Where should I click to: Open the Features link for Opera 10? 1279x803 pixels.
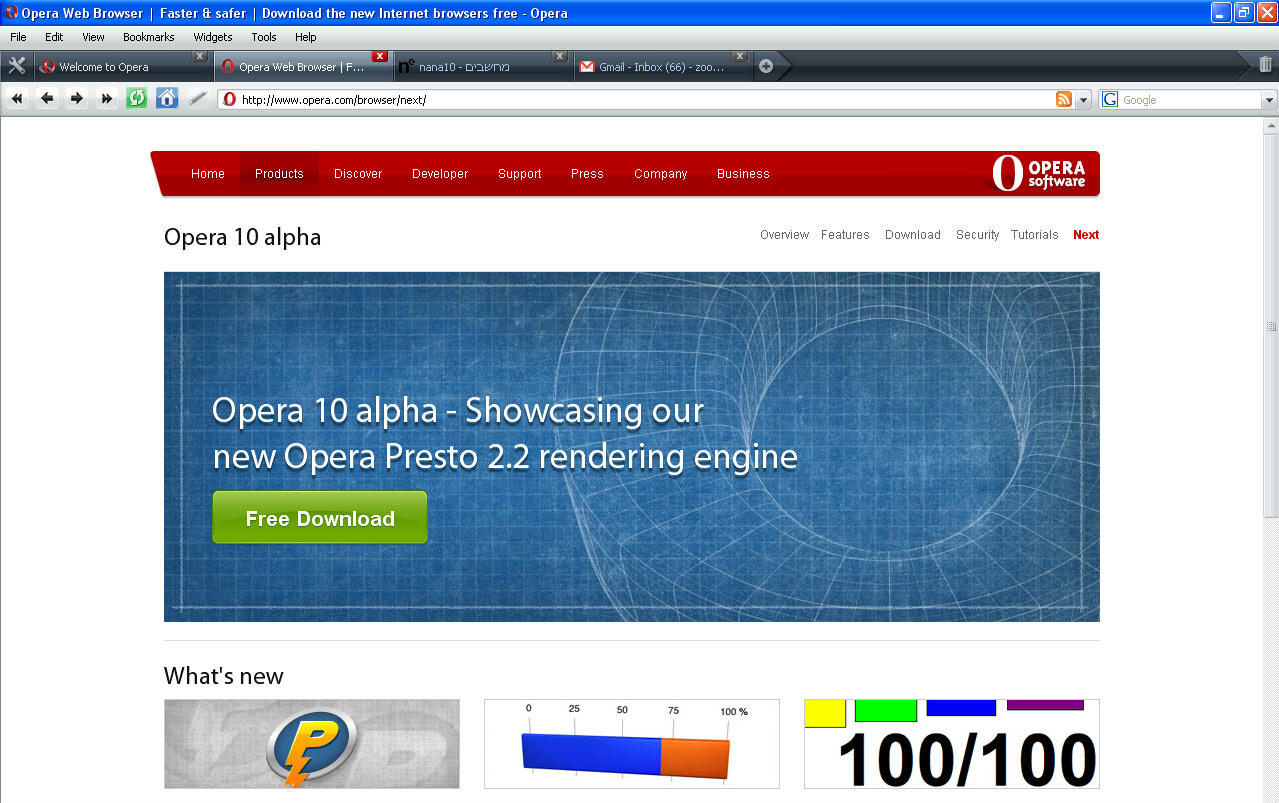pos(845,235)
